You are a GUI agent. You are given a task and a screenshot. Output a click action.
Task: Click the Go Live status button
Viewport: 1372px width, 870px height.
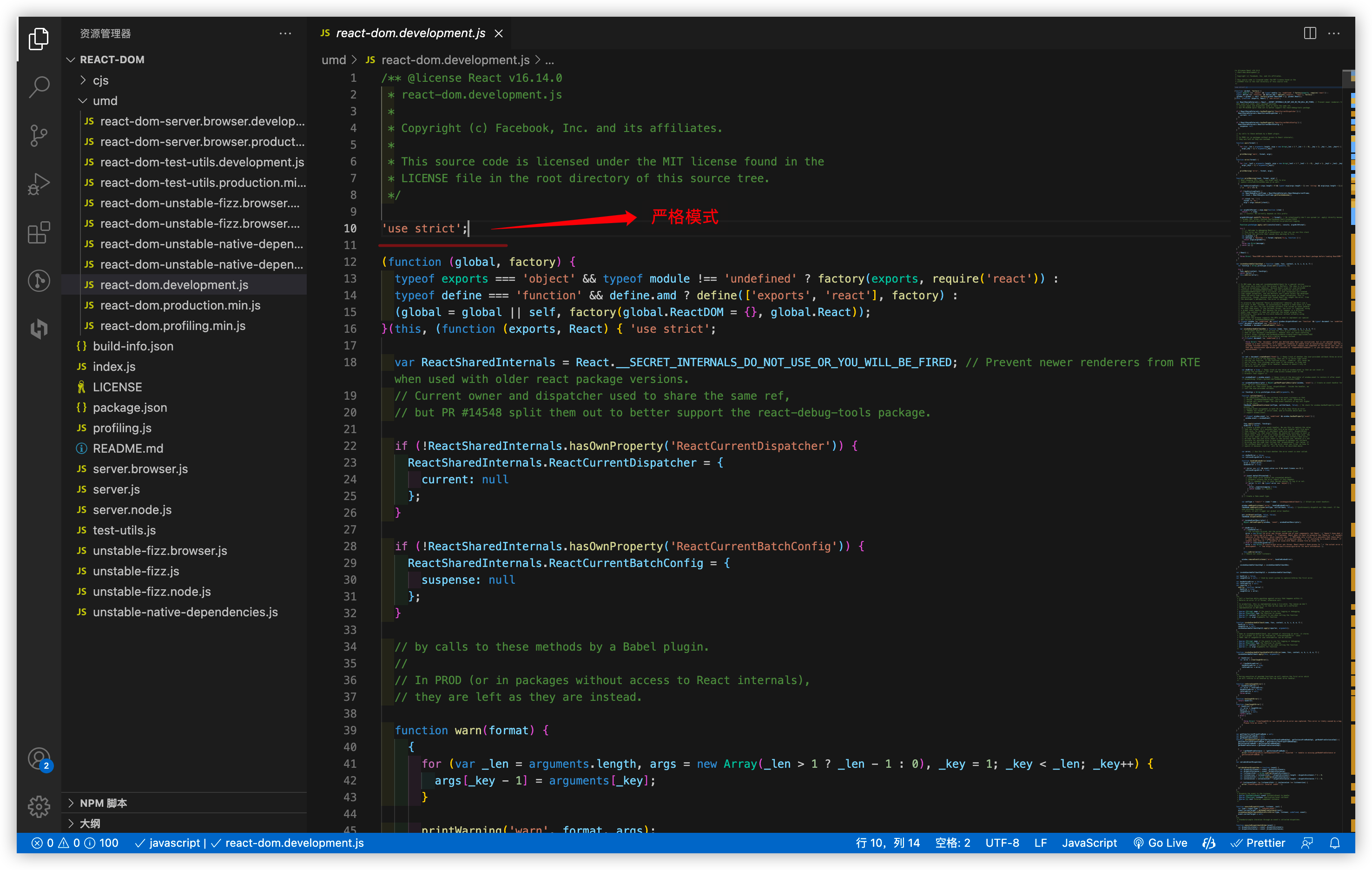pyautogui.click(x=1160, y=843)
